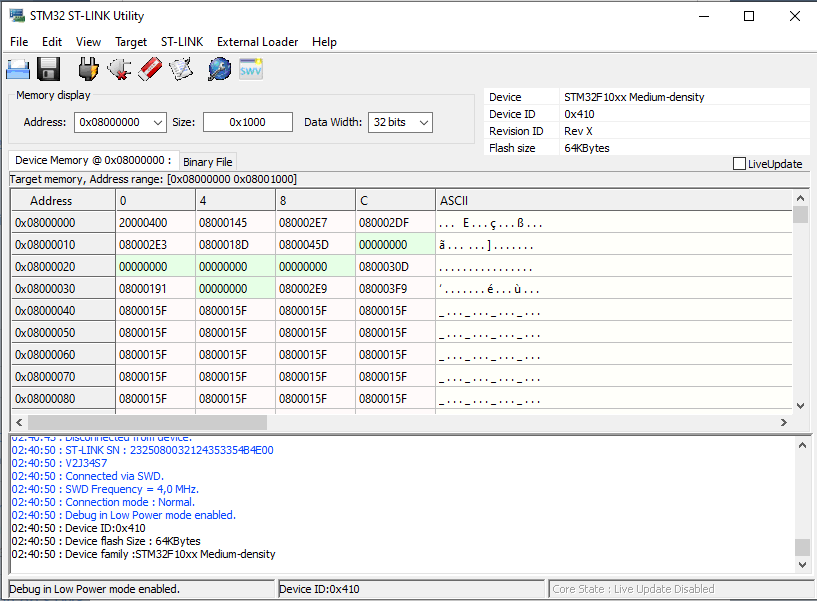Image resolution: width=817 pixels, height=601 pixels.
Task: Click the ASCII column header
Action: coord(614,201)
